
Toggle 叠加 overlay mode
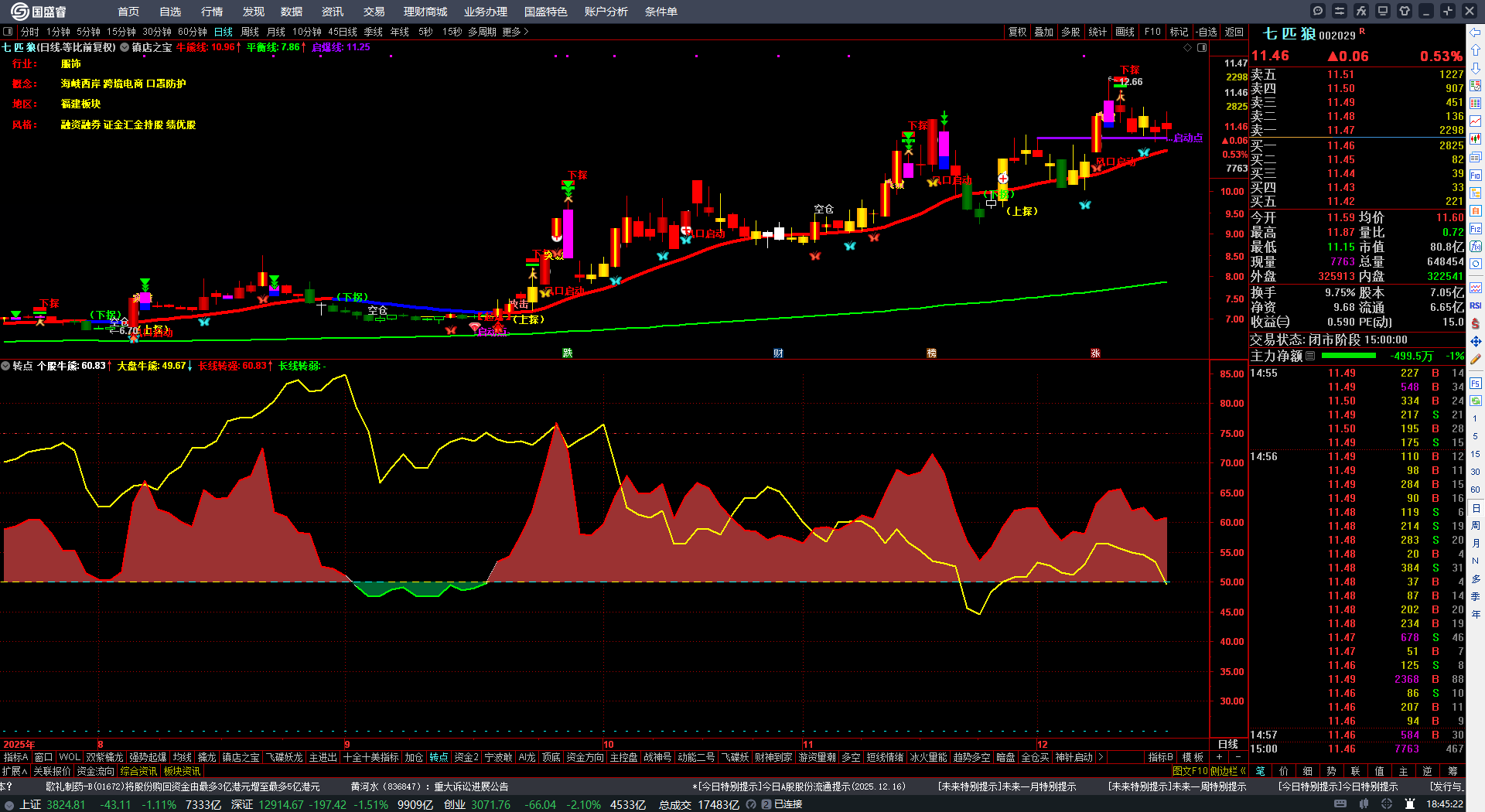coord(1044,32)
